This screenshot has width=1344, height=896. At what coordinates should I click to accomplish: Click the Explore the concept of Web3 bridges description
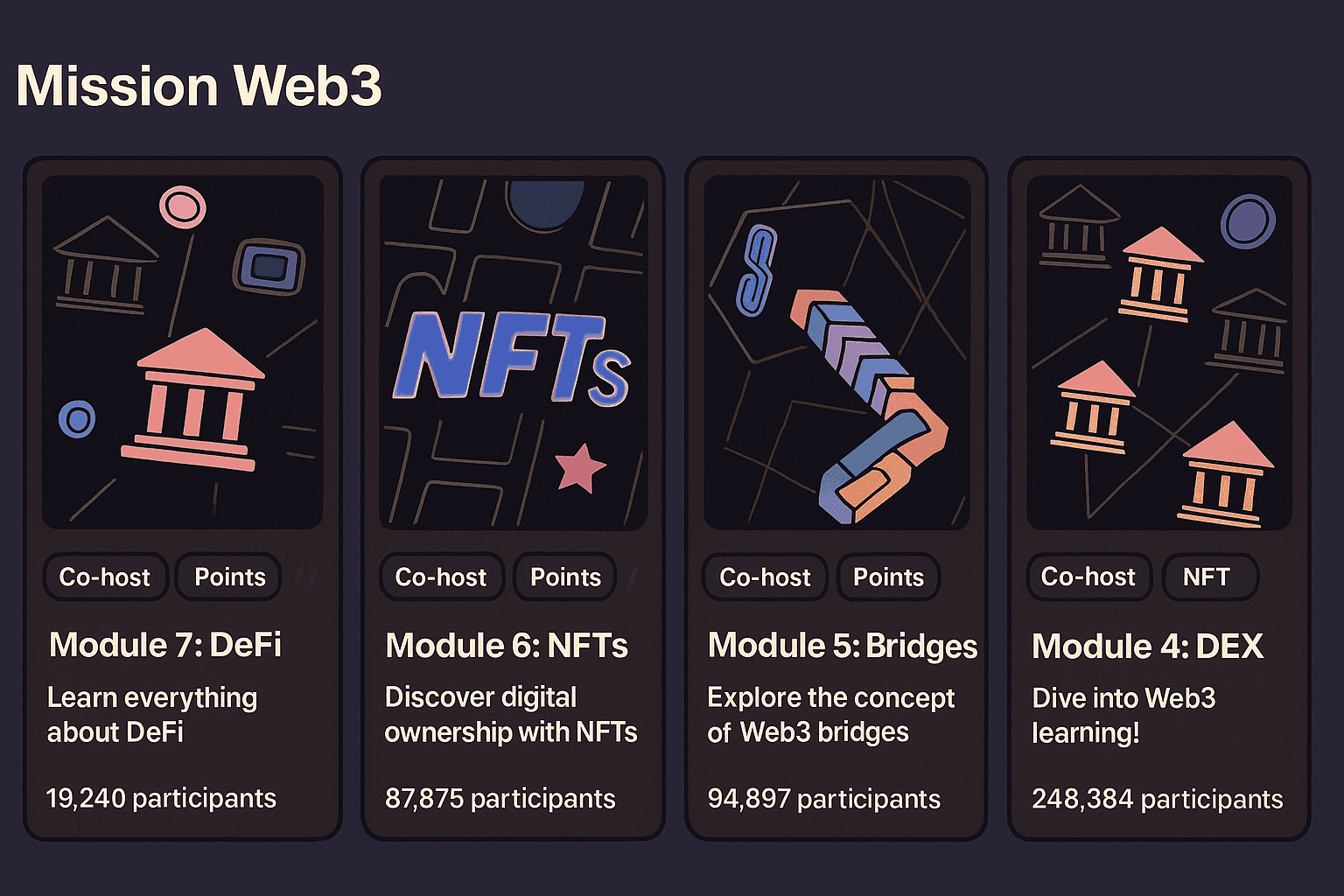[x=830, y=715]
